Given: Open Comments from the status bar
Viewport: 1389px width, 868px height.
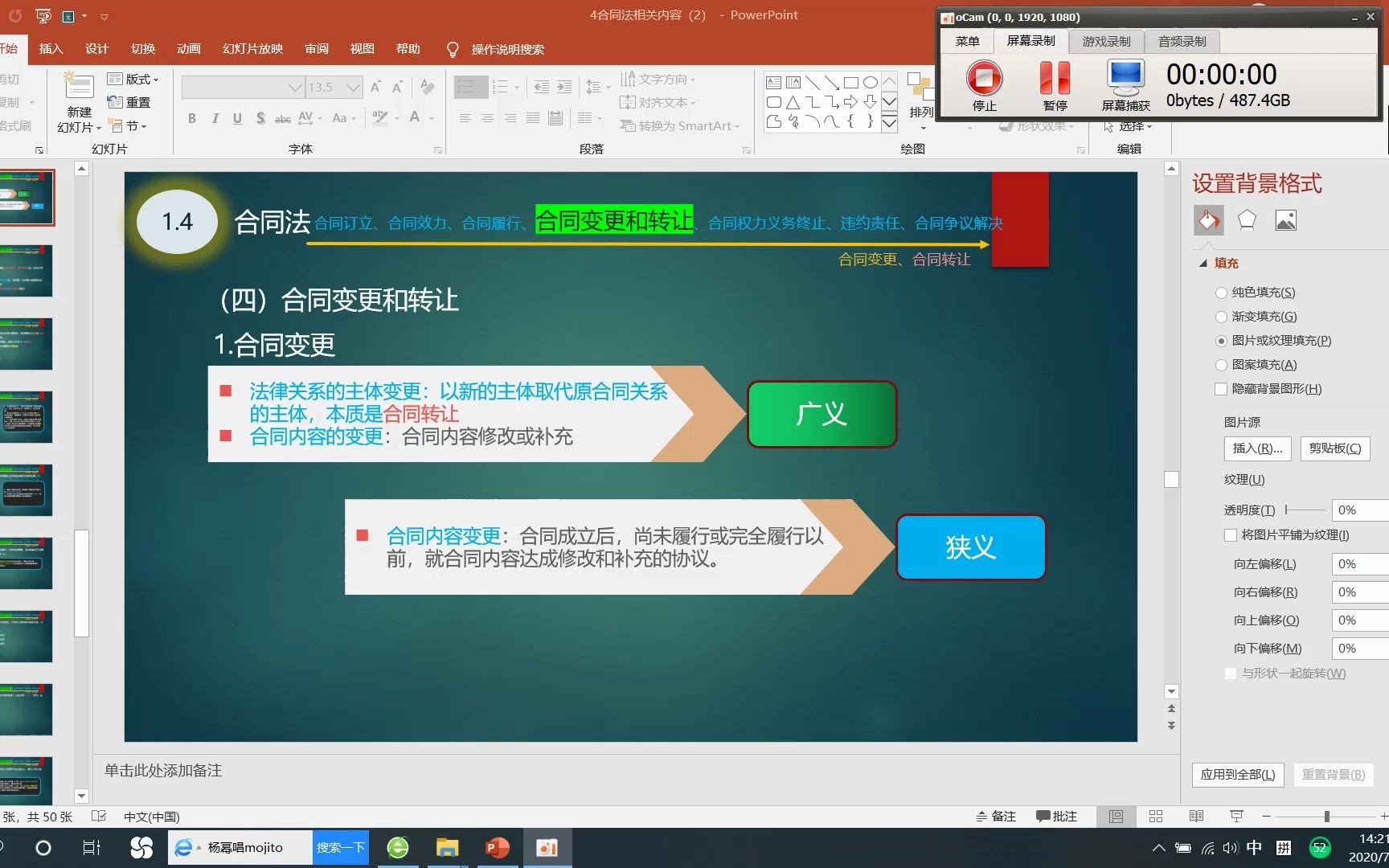Looking at the screenshot, I should [1056, 817].
